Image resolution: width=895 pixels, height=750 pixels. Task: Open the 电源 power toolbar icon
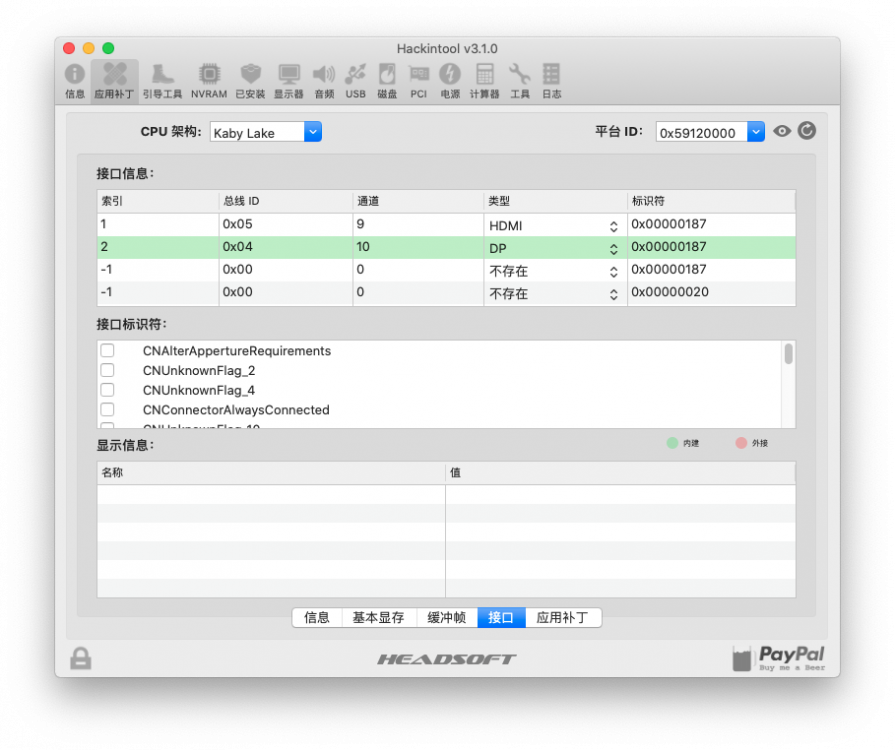(450, 81)
